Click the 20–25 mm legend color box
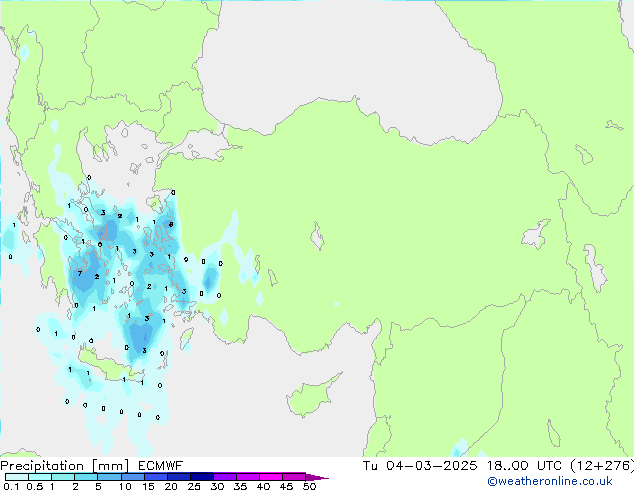The width and height of the screenshot is (634, 490). tap(179, 477)
